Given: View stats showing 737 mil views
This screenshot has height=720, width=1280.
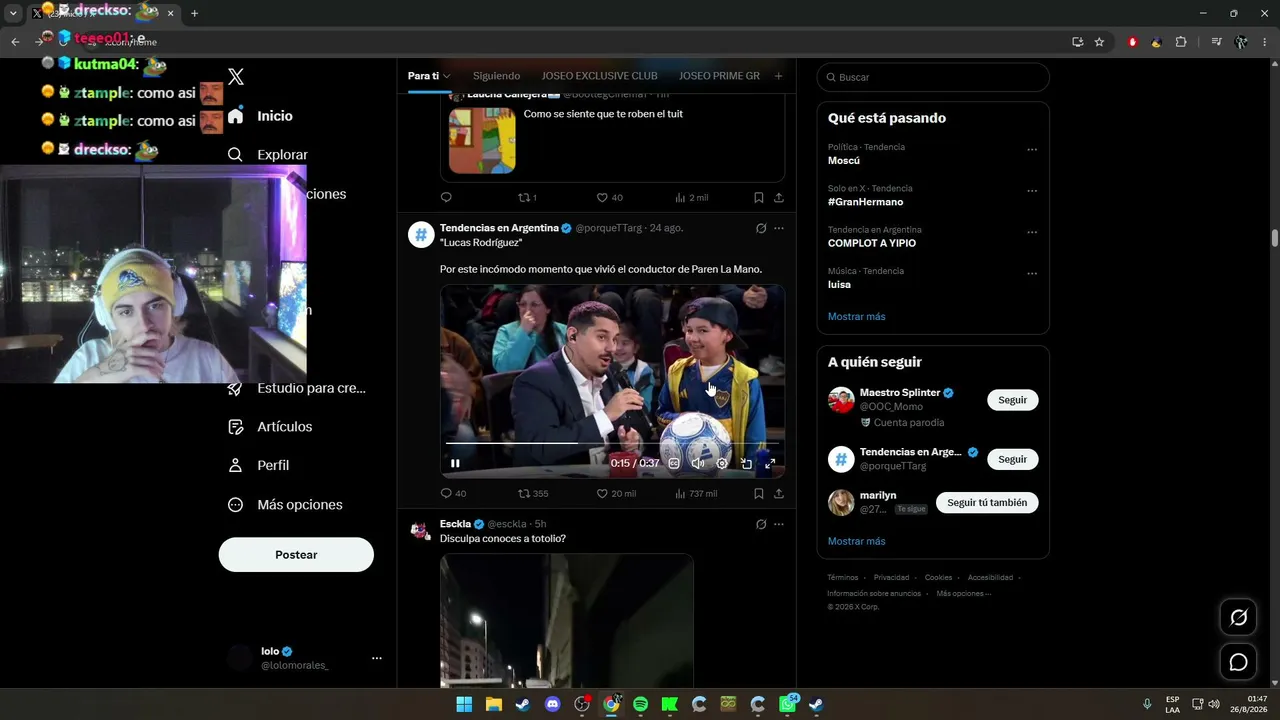Looking at the screenshot, I should coord(696,493).
